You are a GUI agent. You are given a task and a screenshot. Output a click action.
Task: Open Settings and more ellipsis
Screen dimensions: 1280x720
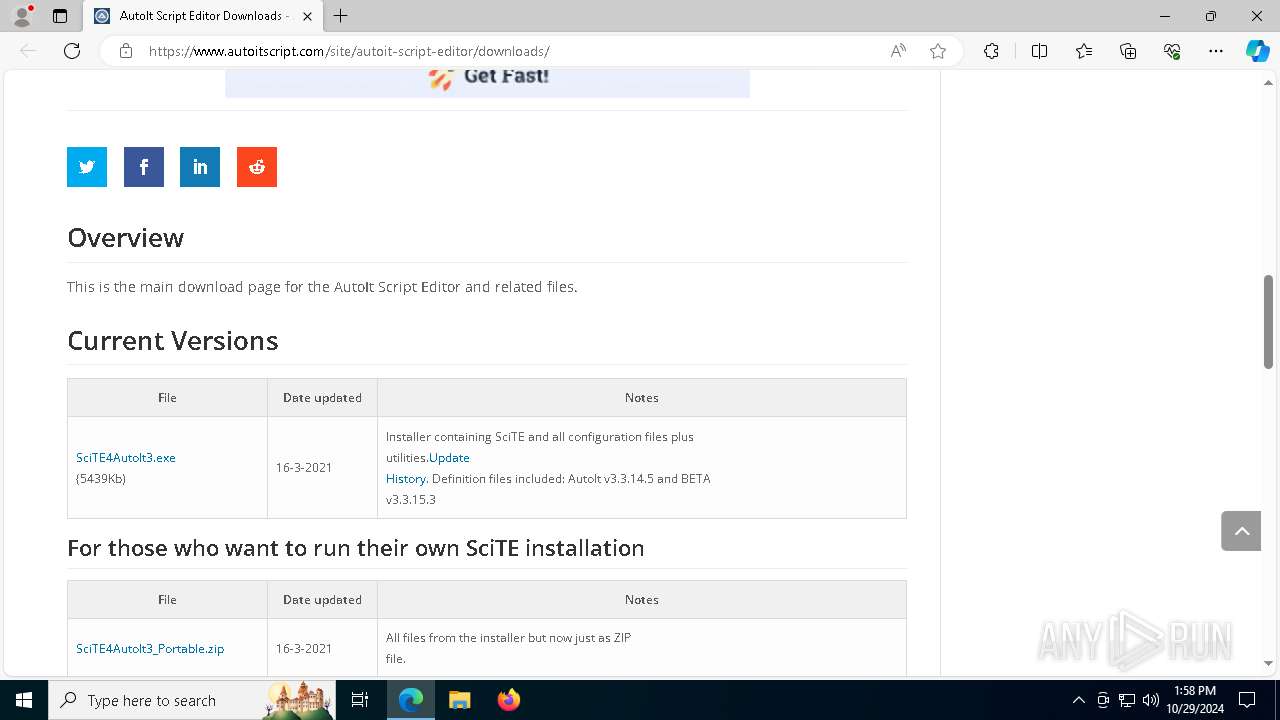(1216, 51)
